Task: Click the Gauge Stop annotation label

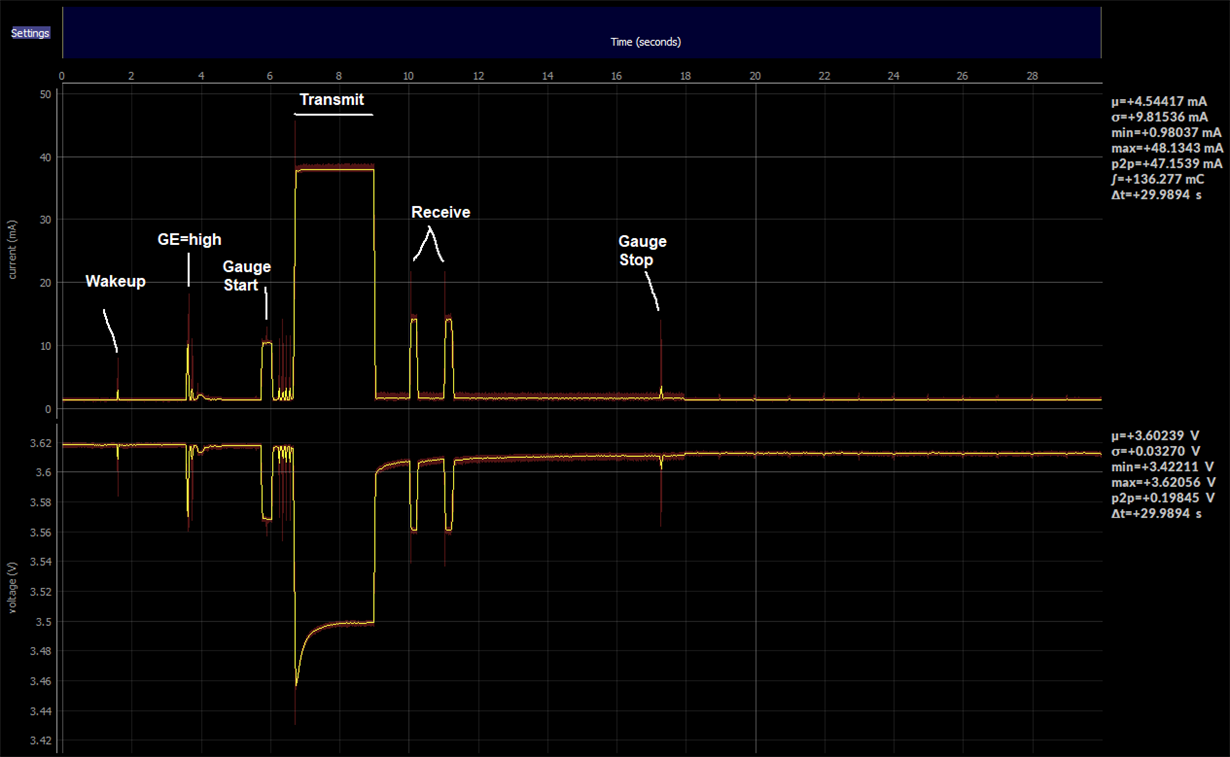Action: (641, 251)
